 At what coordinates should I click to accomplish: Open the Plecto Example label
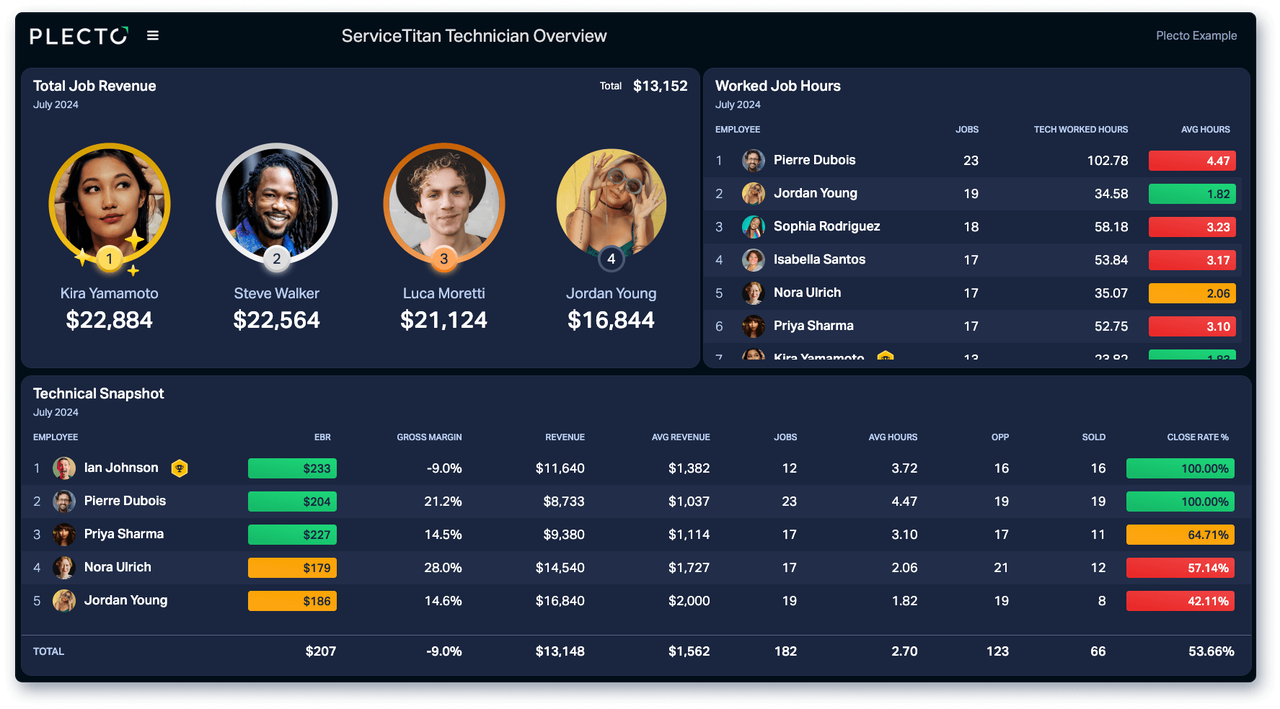[1196, 36]
